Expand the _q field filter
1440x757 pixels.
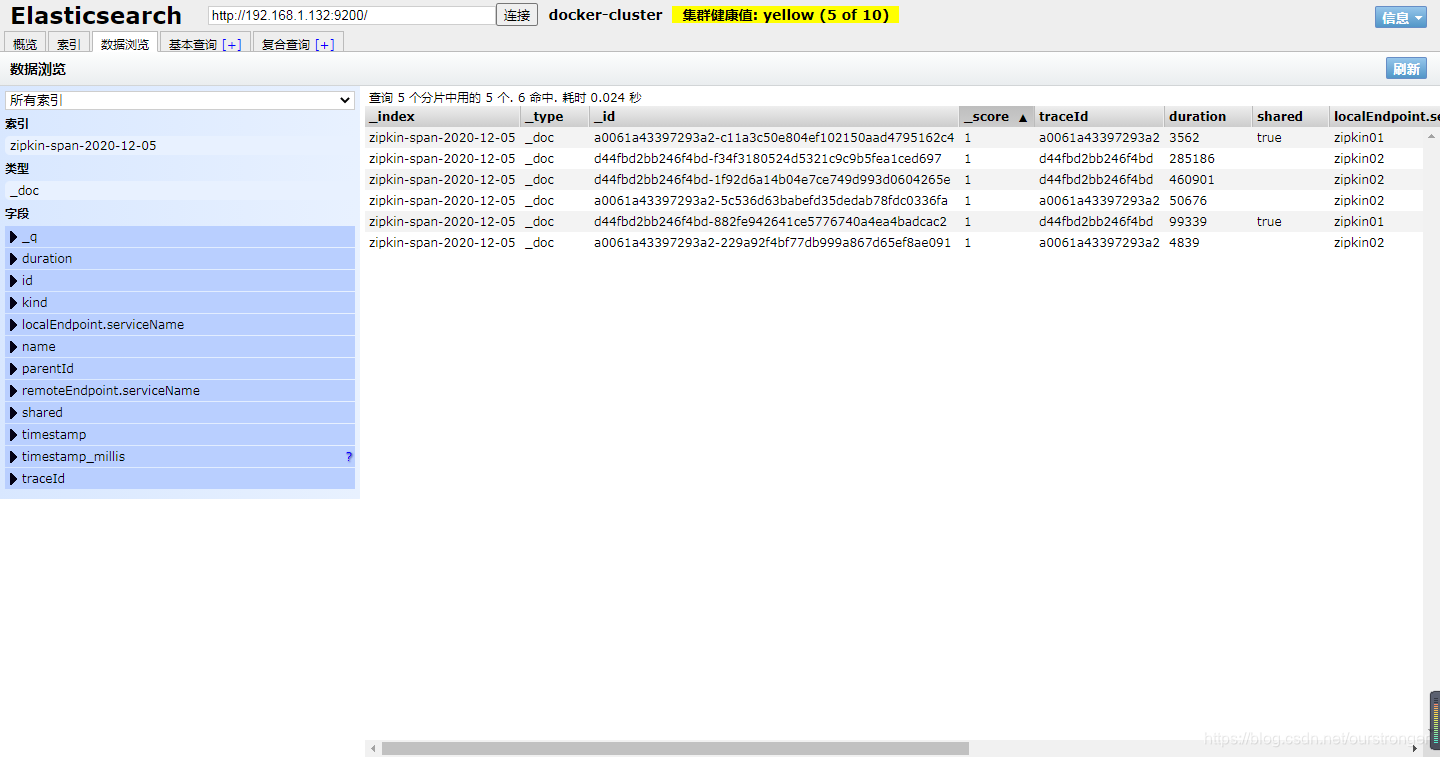coord(180,237)
